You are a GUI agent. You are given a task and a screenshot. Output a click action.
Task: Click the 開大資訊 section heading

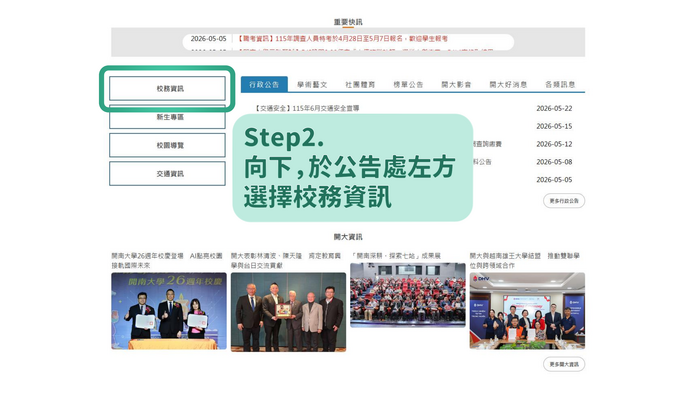tap(348, 237)
